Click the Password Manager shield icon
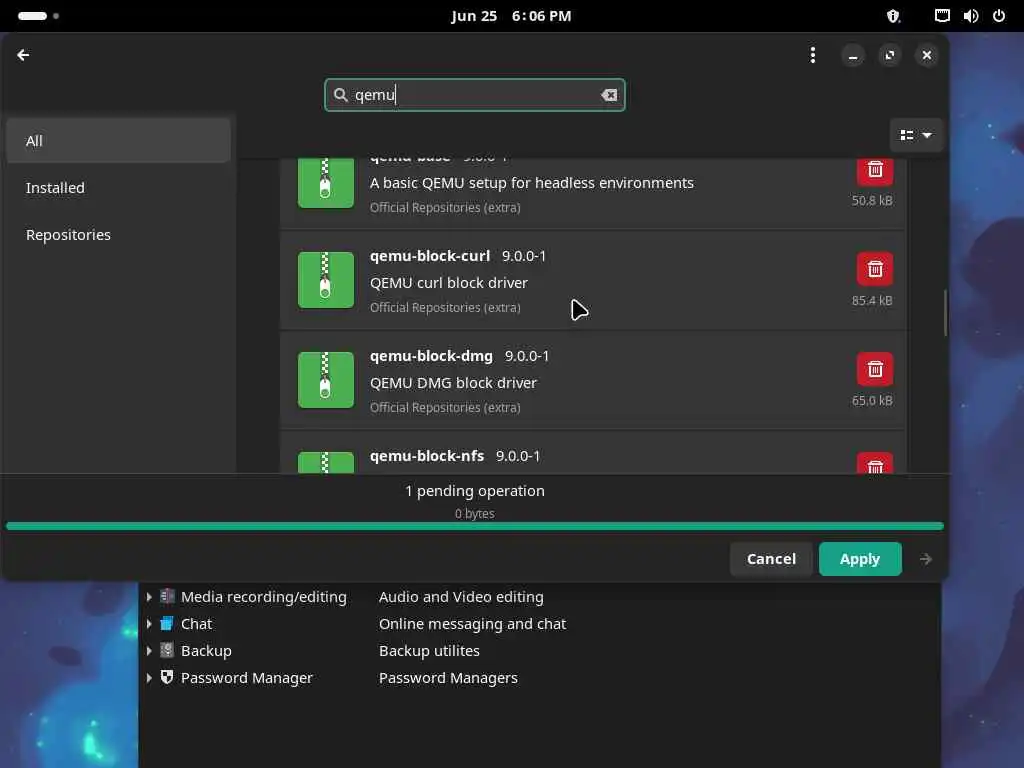Screen dimensions: 1024x768 (x=167, y=677)
